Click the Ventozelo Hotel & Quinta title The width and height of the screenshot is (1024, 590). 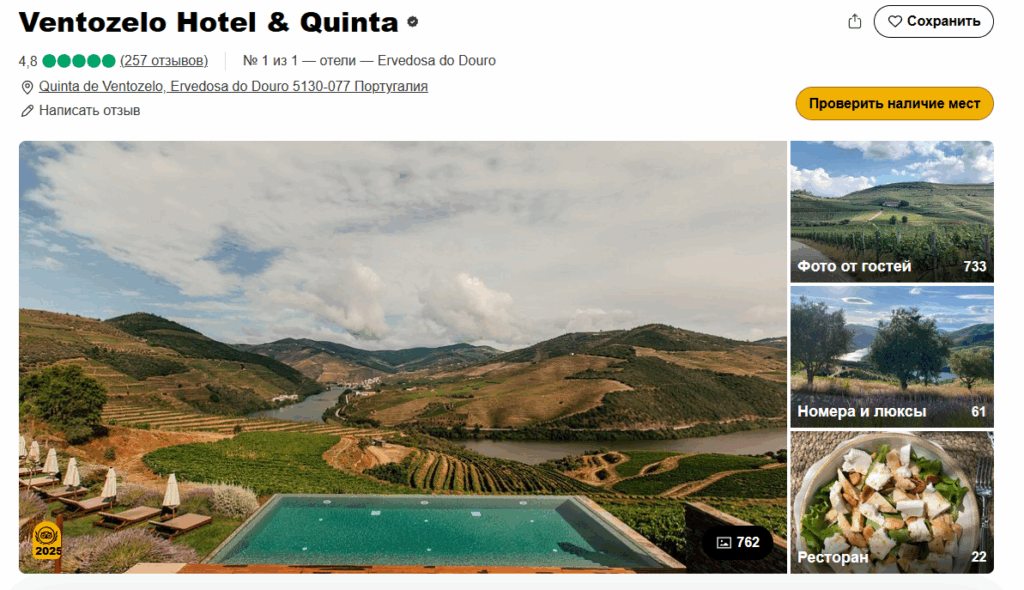click(208, 22)
